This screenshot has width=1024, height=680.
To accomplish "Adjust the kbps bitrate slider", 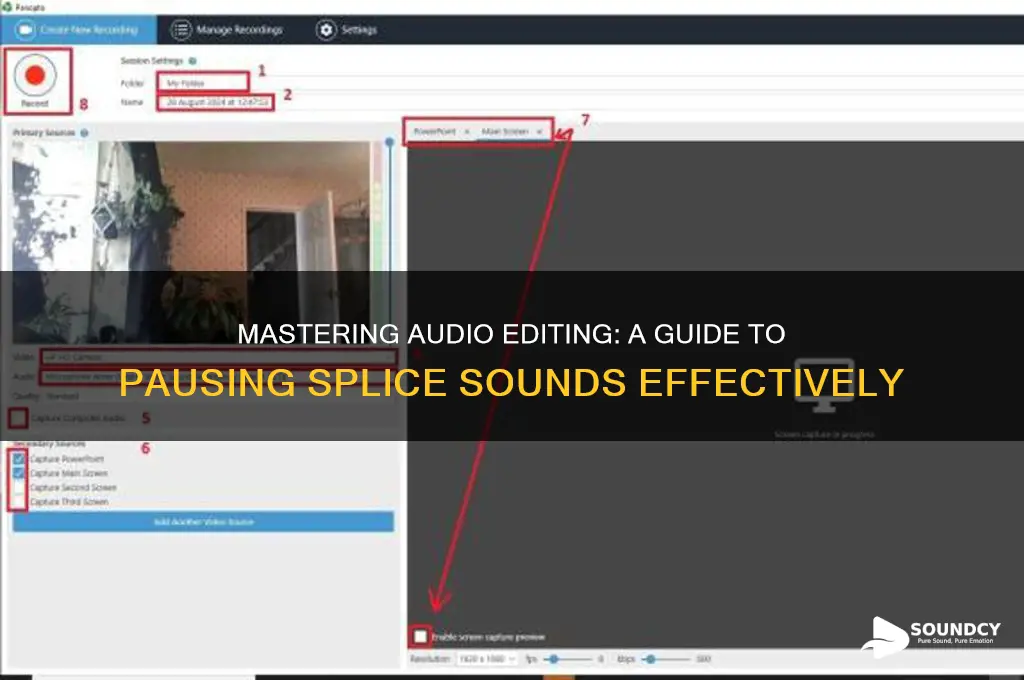I will pyautogui.click(x=666, y=659).
